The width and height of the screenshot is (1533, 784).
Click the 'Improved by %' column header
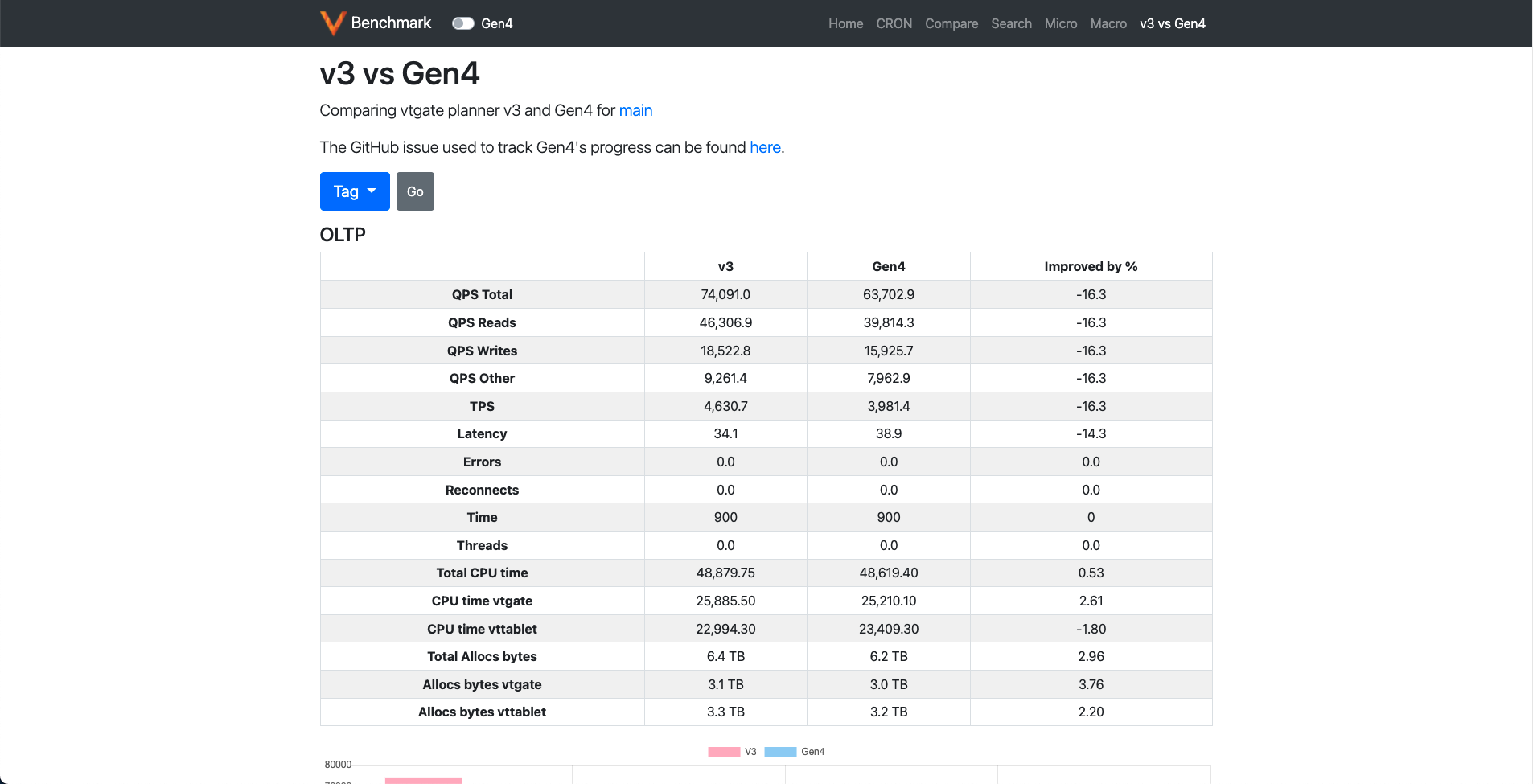[x=1090, y=266]
